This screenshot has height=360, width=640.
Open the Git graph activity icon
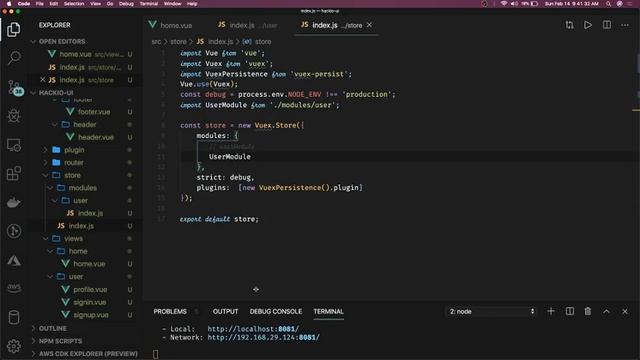click(13, 231)
